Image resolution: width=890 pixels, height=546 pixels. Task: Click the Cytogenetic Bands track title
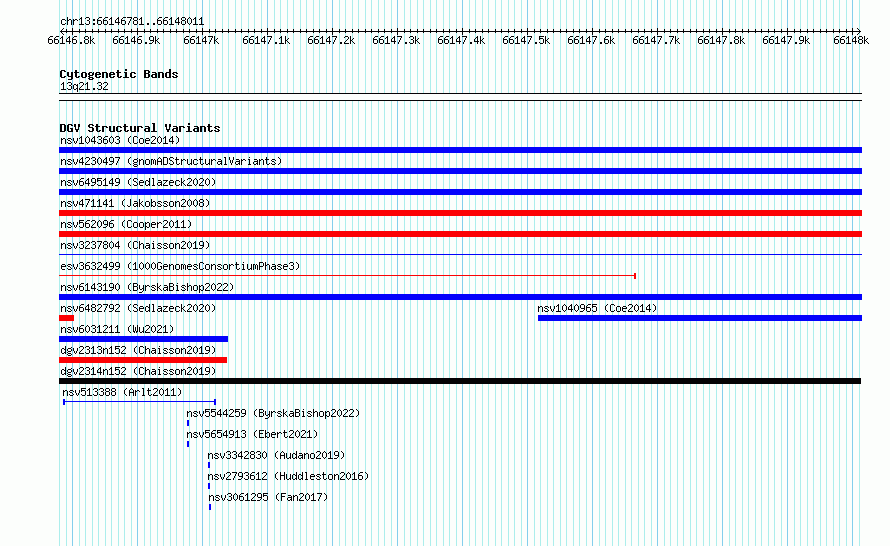[x=119, y=74]
